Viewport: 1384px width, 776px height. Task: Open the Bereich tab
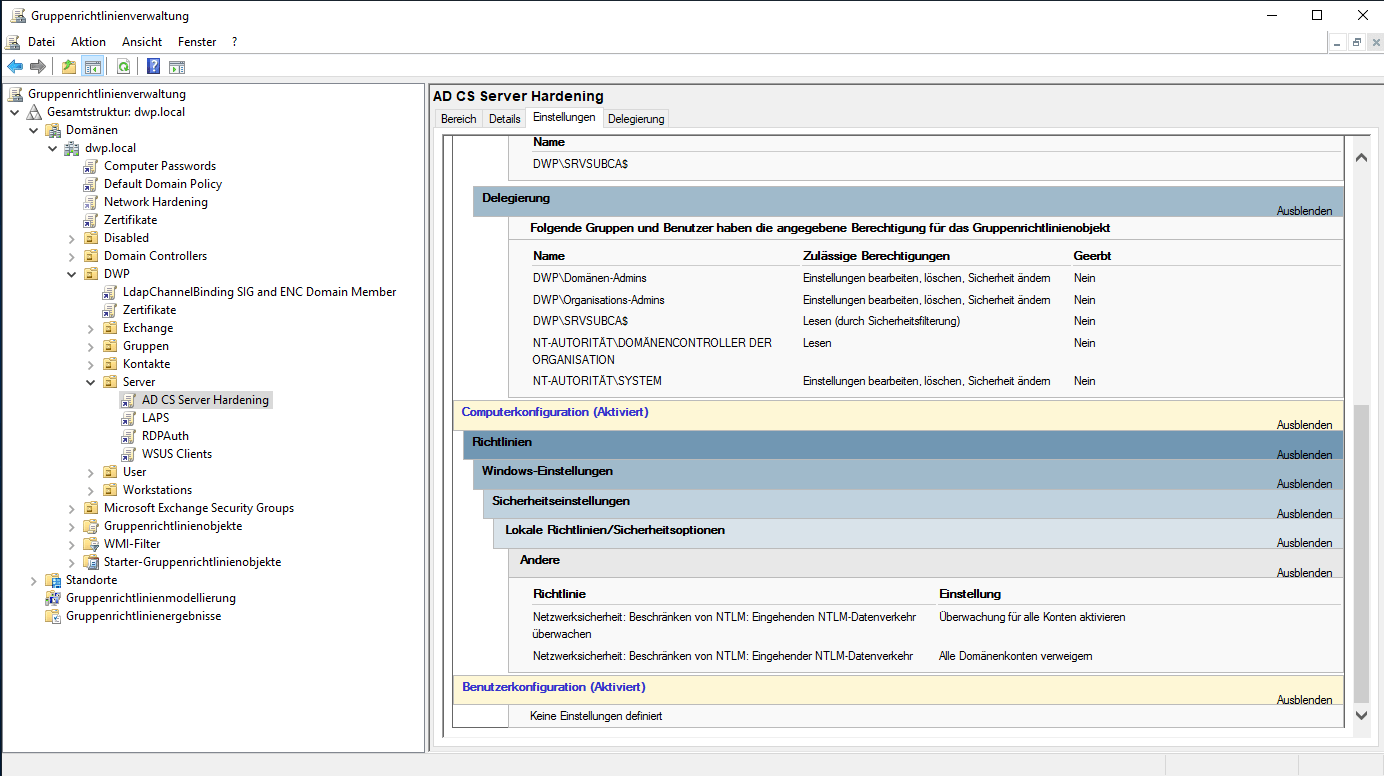coord(459,119)
